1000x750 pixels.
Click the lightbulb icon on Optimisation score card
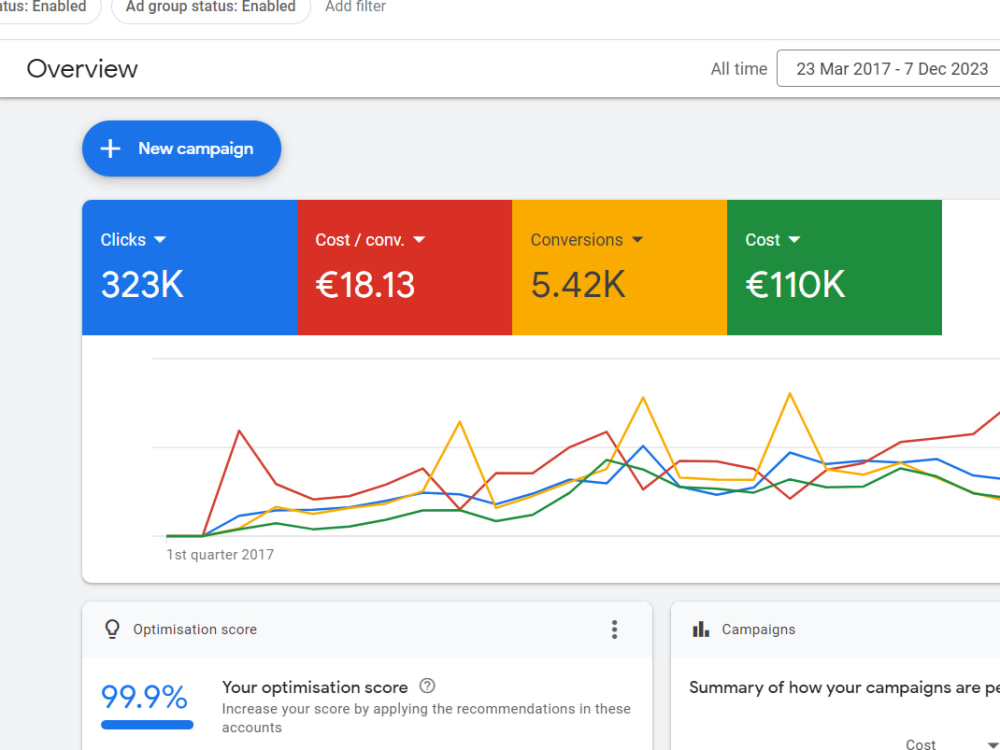point(112,629)
